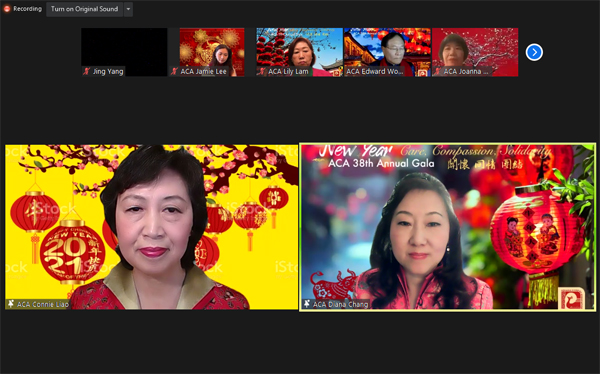
Task: Show next participants with blue arrow
Action: point(534,52)
